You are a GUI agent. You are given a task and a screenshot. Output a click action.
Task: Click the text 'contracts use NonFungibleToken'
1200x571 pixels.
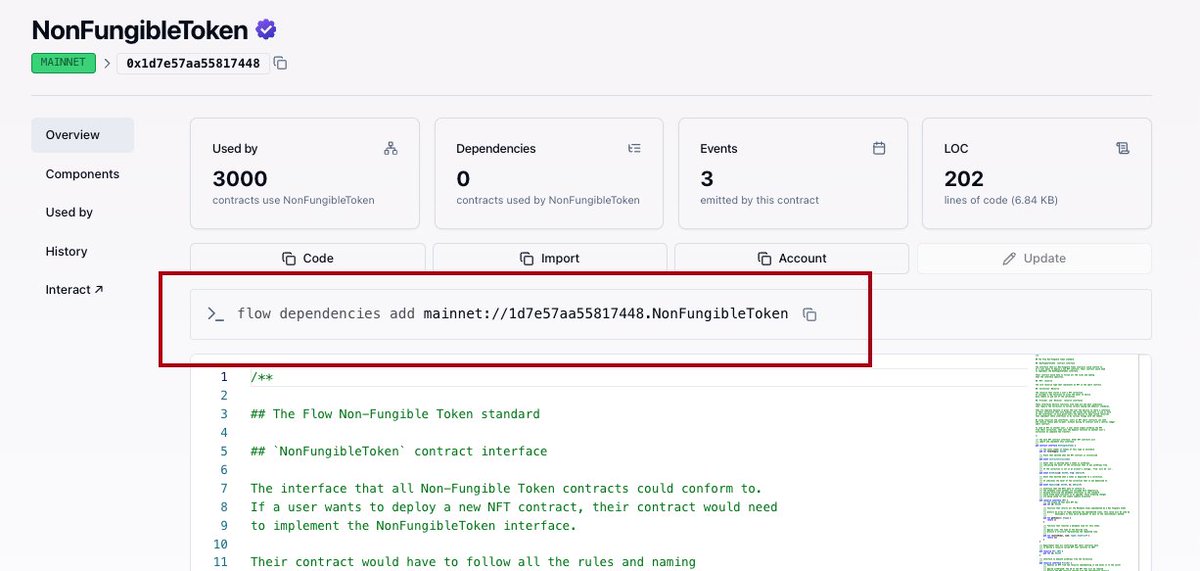(x=293, y=200)
